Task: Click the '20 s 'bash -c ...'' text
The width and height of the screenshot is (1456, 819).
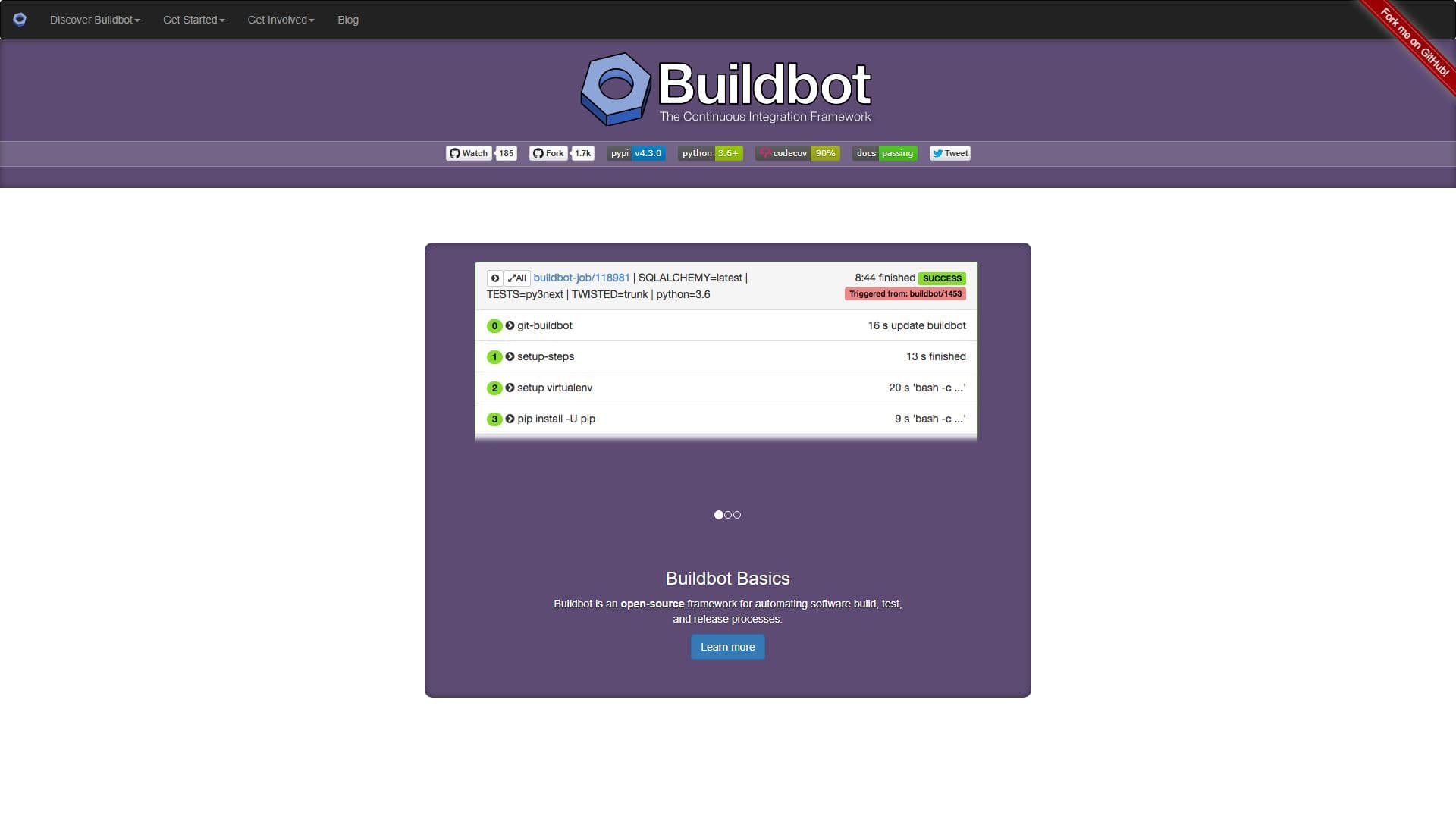Action: point(927,388)
